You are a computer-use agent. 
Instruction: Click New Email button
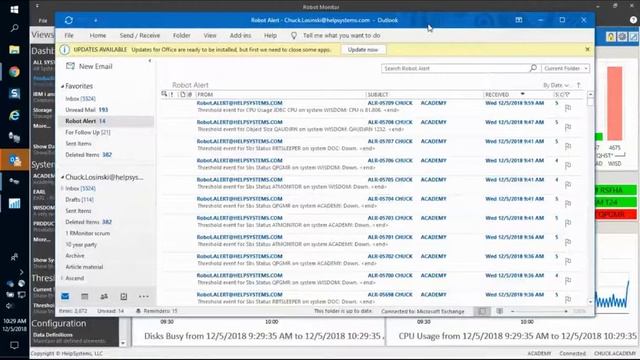(89, 66)
